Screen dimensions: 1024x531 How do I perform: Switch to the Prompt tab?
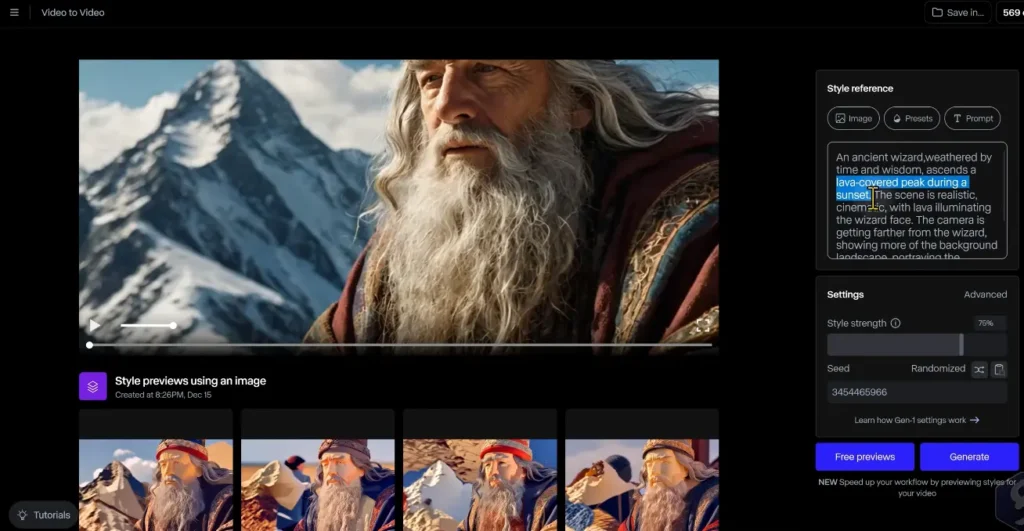click(972, 118)
